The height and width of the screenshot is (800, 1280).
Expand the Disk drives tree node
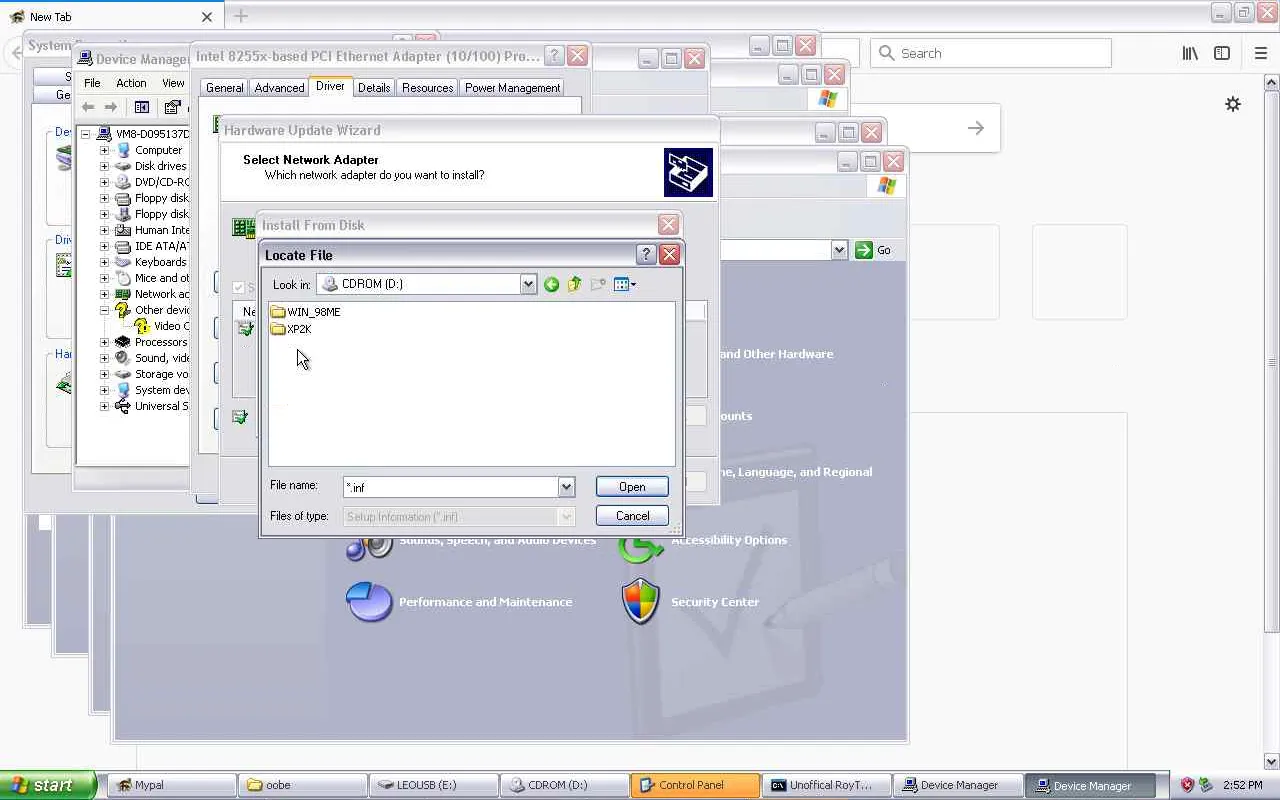click(104, 166)
